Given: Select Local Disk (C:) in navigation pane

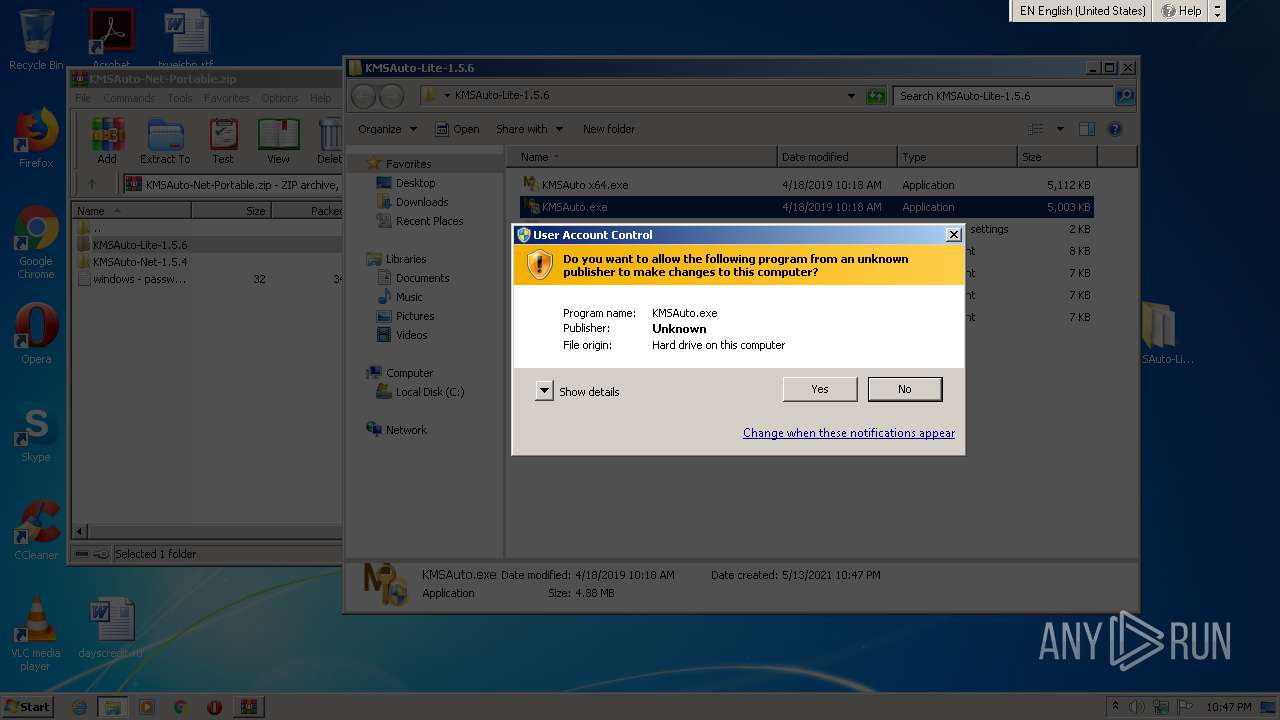Looking at the screenshot, I should (430, 392).
